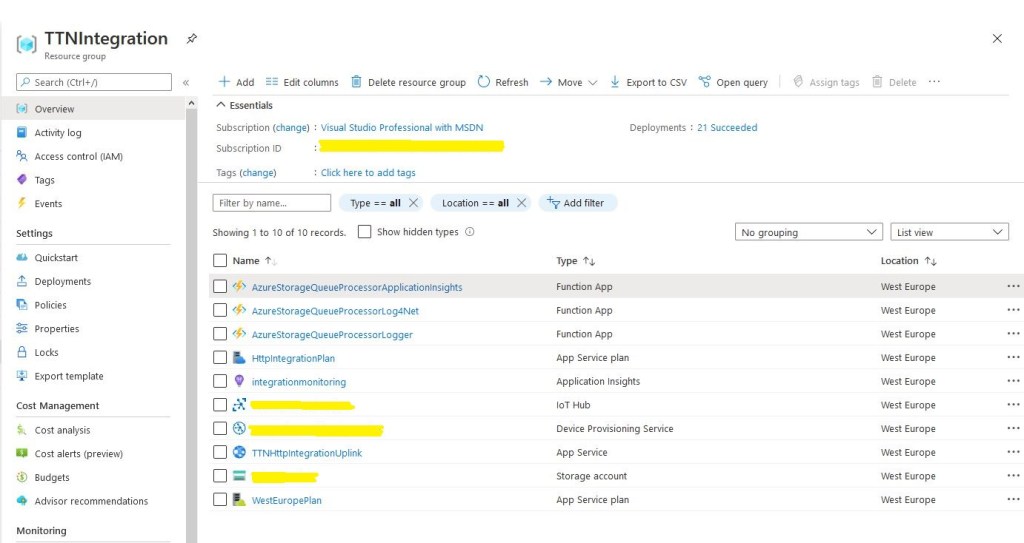Screen dimensions: 1024x543
Task: Open Access control (IAM) in sidebar
Action: [78, 156]
